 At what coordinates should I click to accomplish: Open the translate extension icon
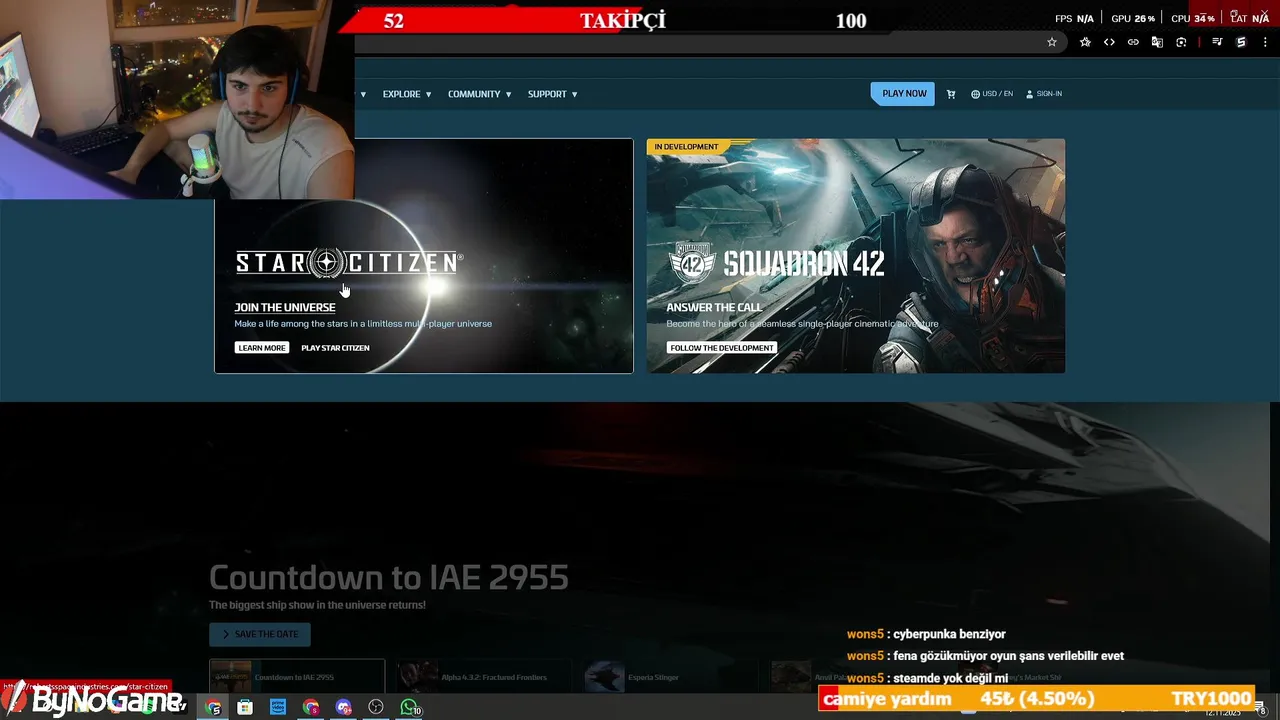pos(1157,42)
